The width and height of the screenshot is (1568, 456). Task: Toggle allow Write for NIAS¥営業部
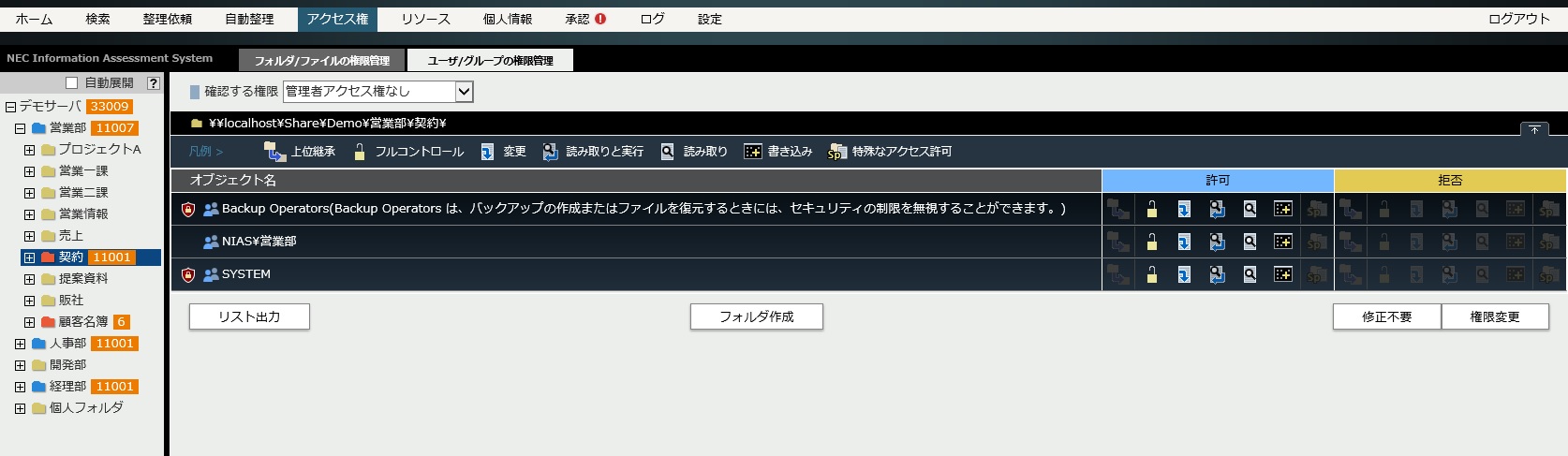pyautogui.click(x=1283, y=242)
